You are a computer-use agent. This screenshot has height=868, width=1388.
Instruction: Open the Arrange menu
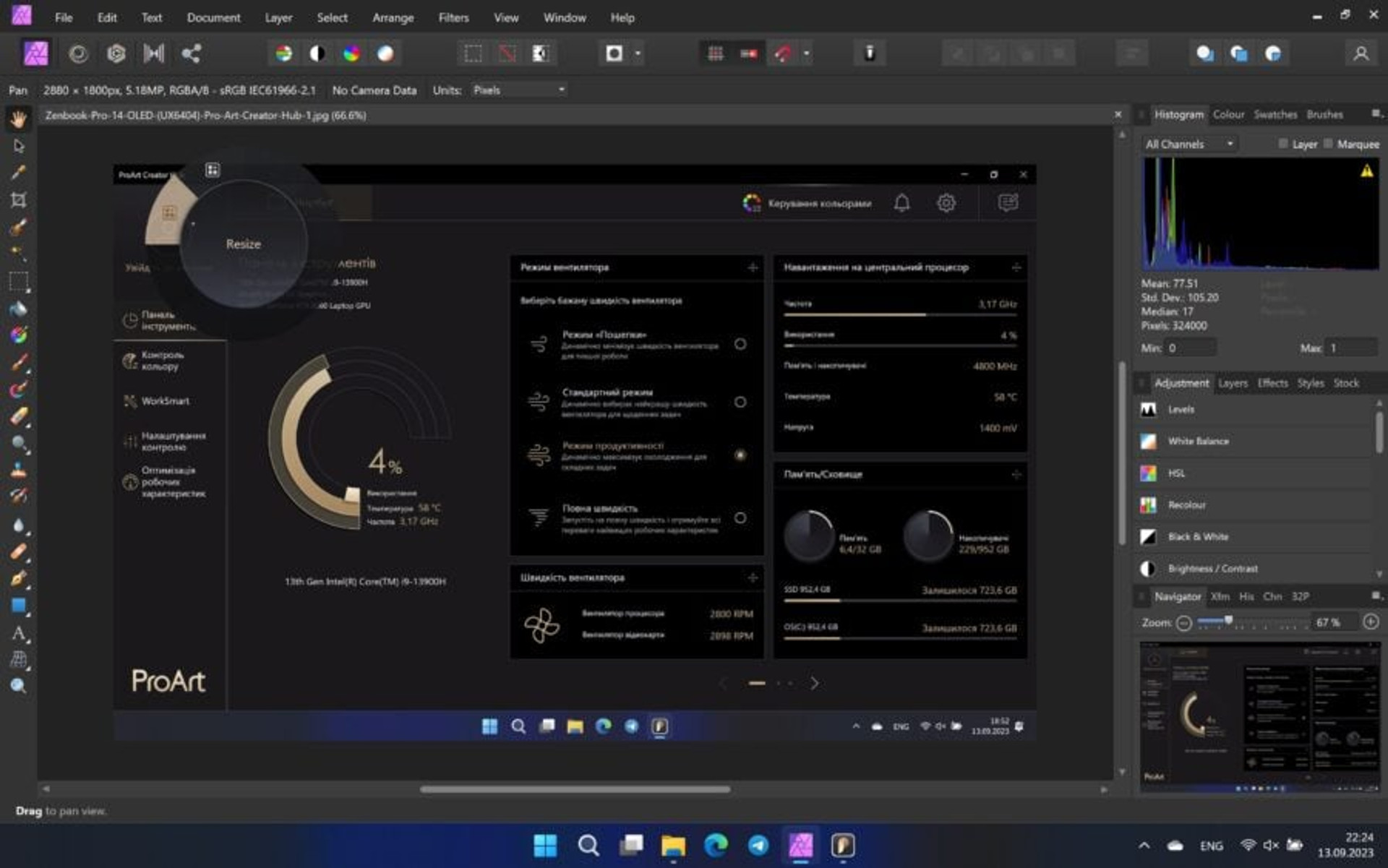(393, 17)
